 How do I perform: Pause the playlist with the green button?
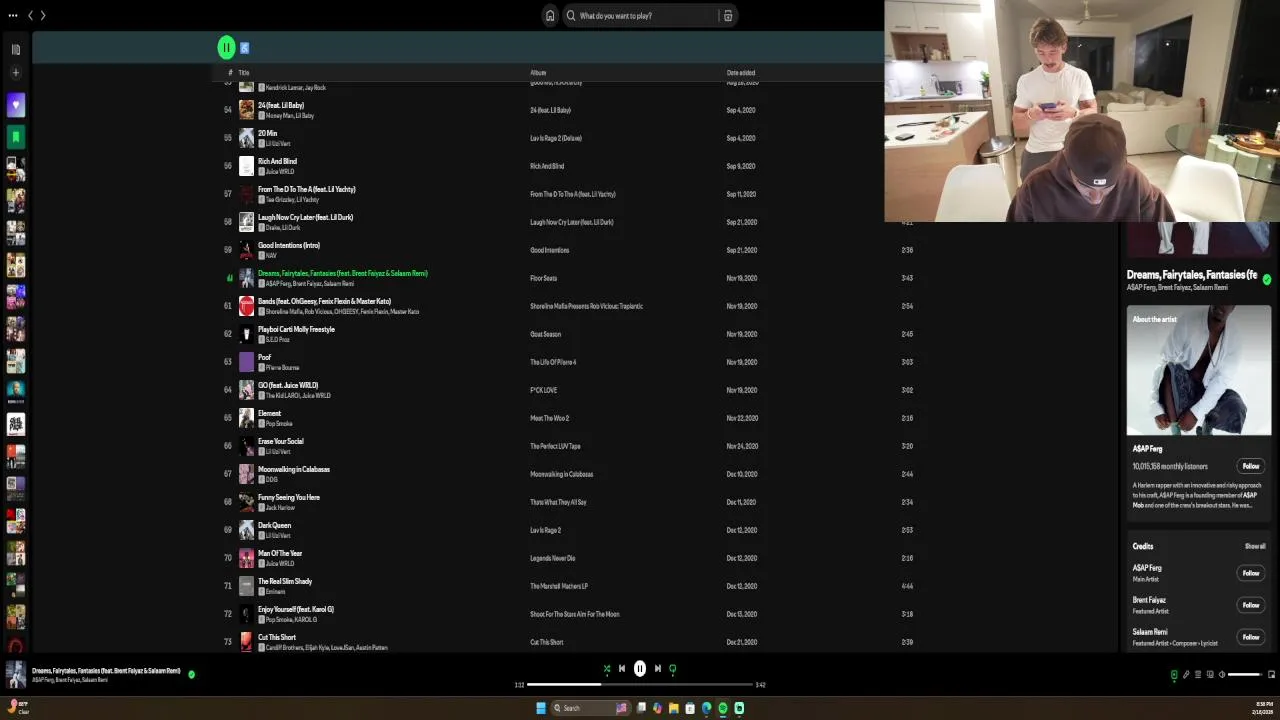point(227,47)
